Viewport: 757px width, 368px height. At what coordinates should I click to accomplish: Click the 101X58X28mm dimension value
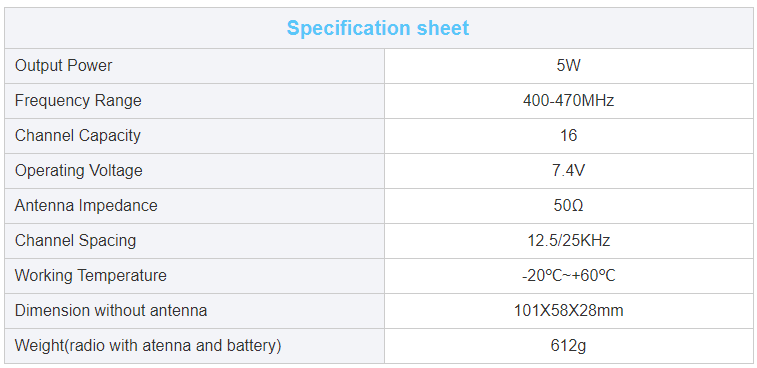568,311
